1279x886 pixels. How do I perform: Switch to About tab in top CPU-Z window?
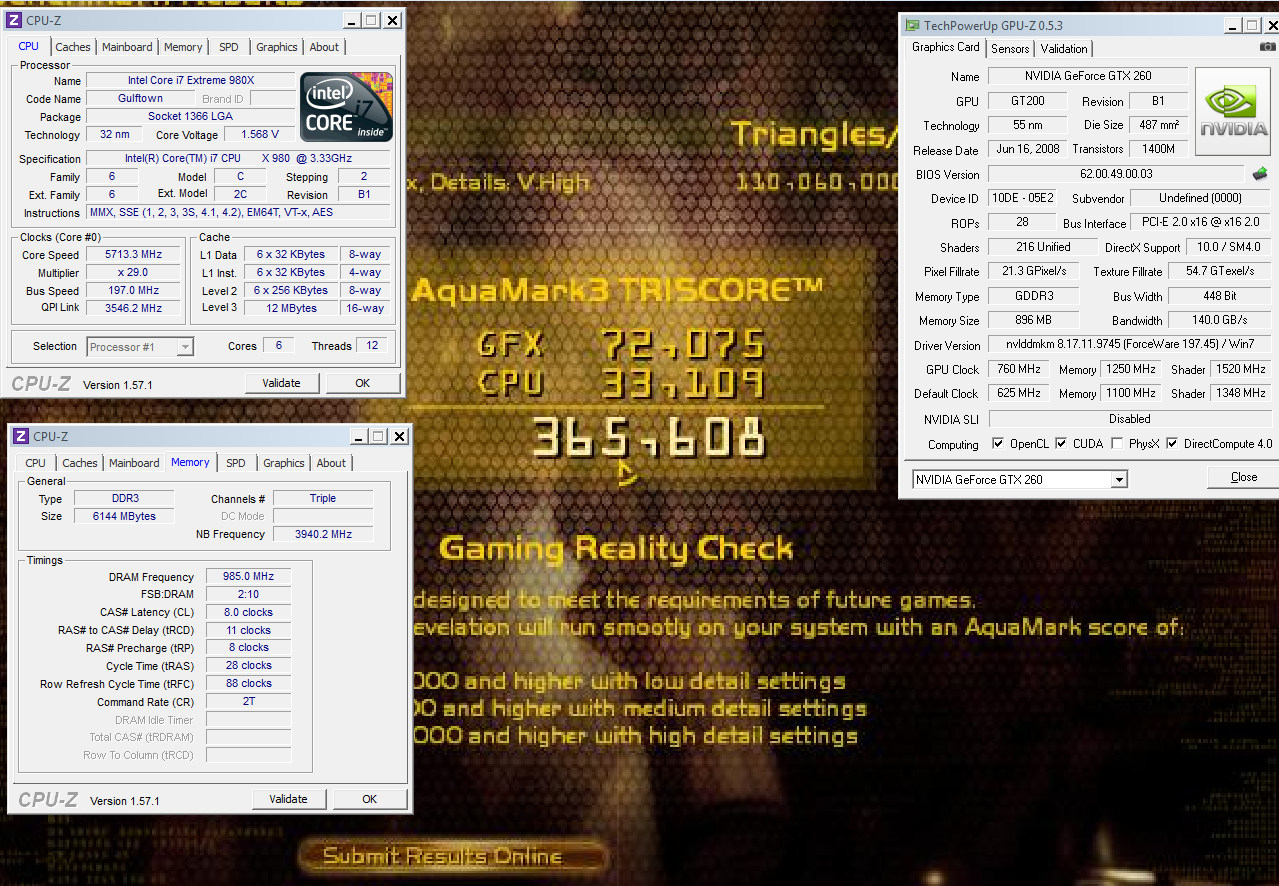324,47
